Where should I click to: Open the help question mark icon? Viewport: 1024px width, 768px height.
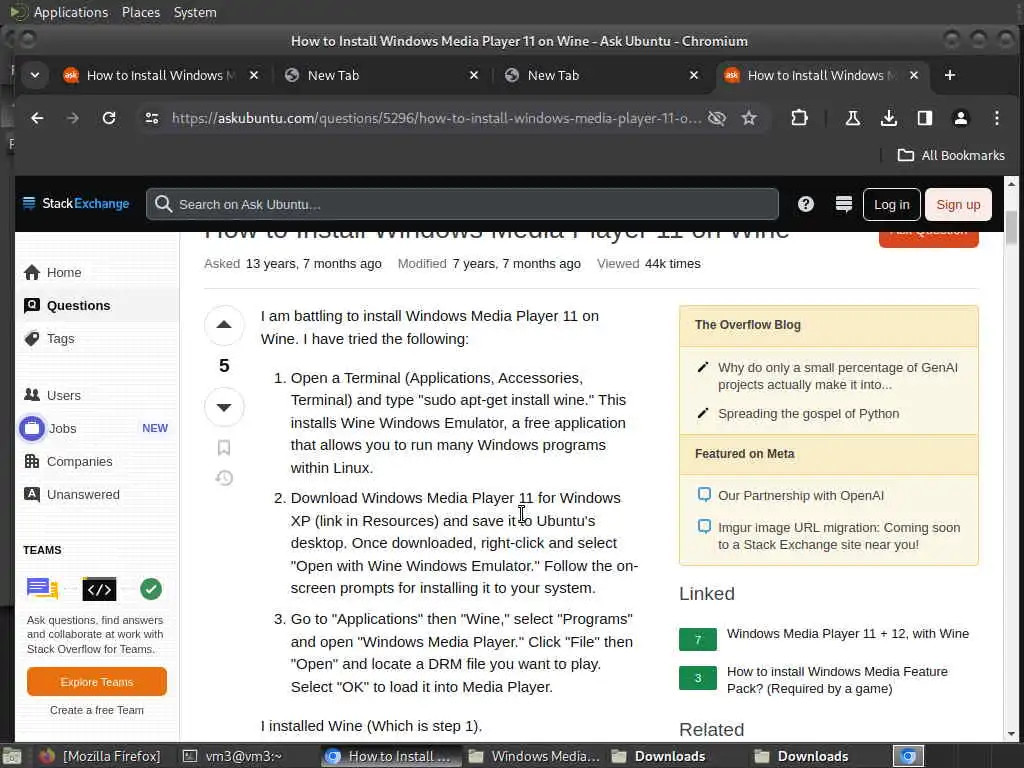(806, 204)
